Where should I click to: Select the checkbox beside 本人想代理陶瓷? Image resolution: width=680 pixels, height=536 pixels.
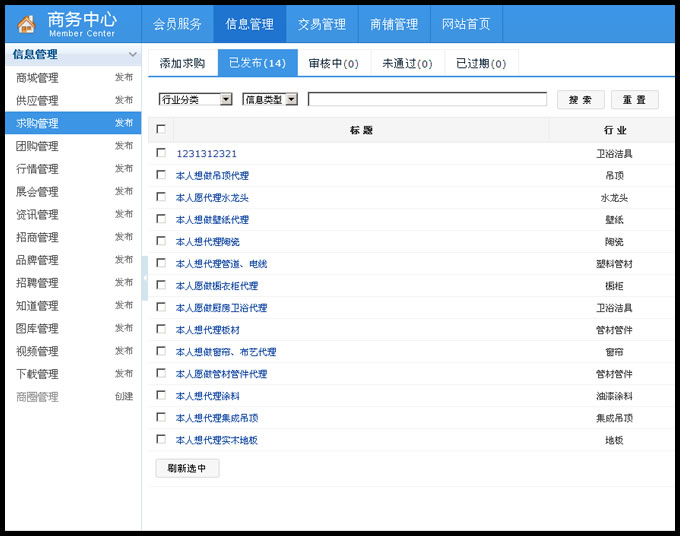[161, 241]
